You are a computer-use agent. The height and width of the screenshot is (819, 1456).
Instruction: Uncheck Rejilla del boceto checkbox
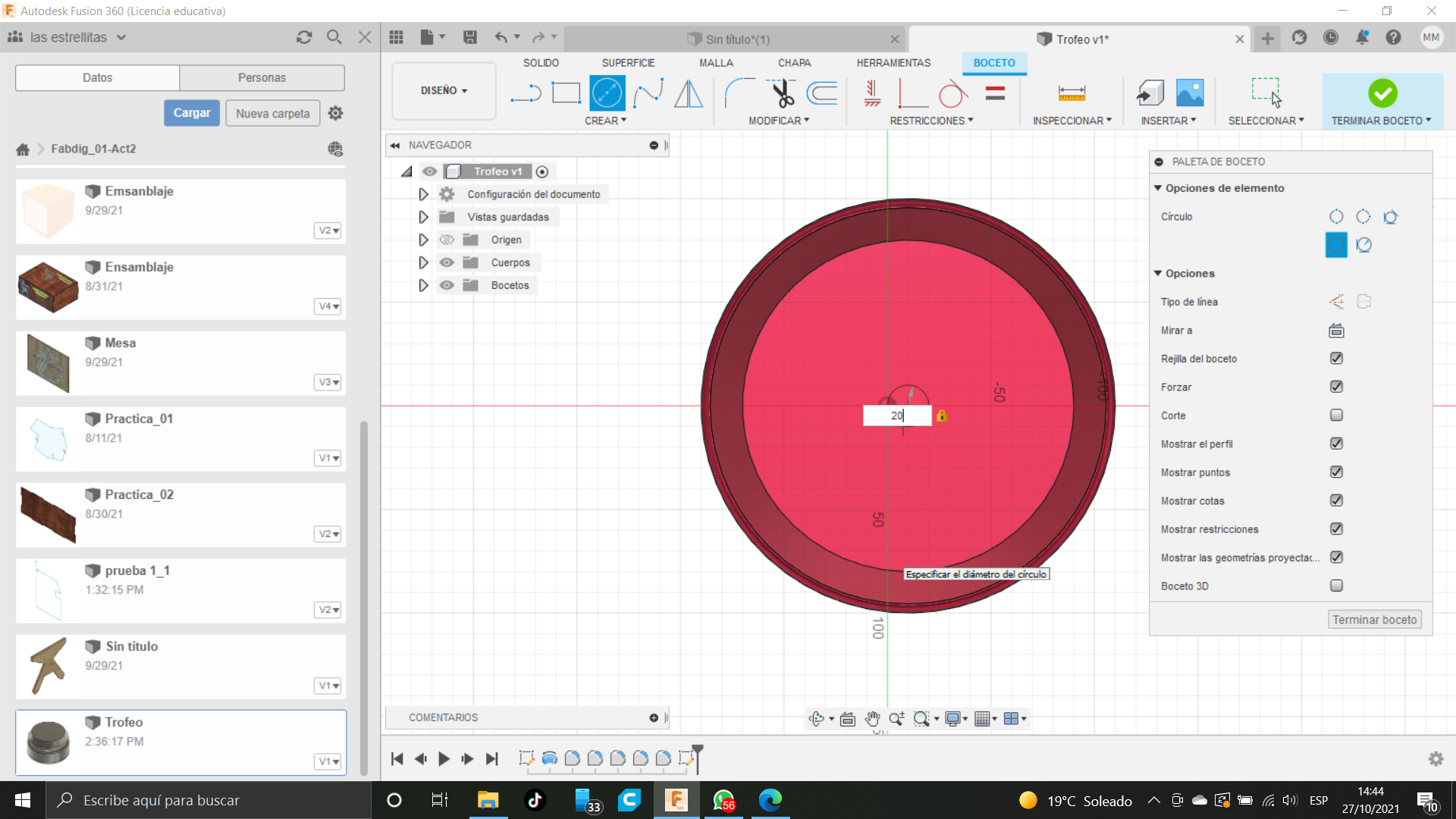pos(1336,358)
